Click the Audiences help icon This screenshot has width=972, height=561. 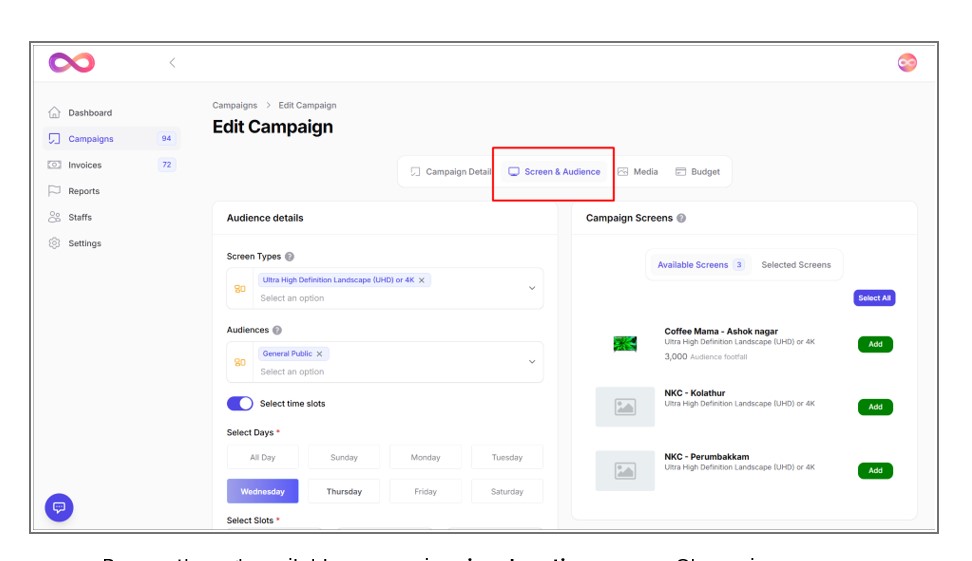[x=277, y=330]
